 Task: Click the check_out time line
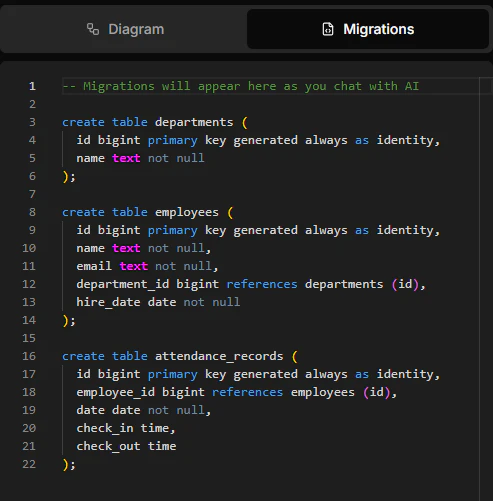click(x=126, y=446)
